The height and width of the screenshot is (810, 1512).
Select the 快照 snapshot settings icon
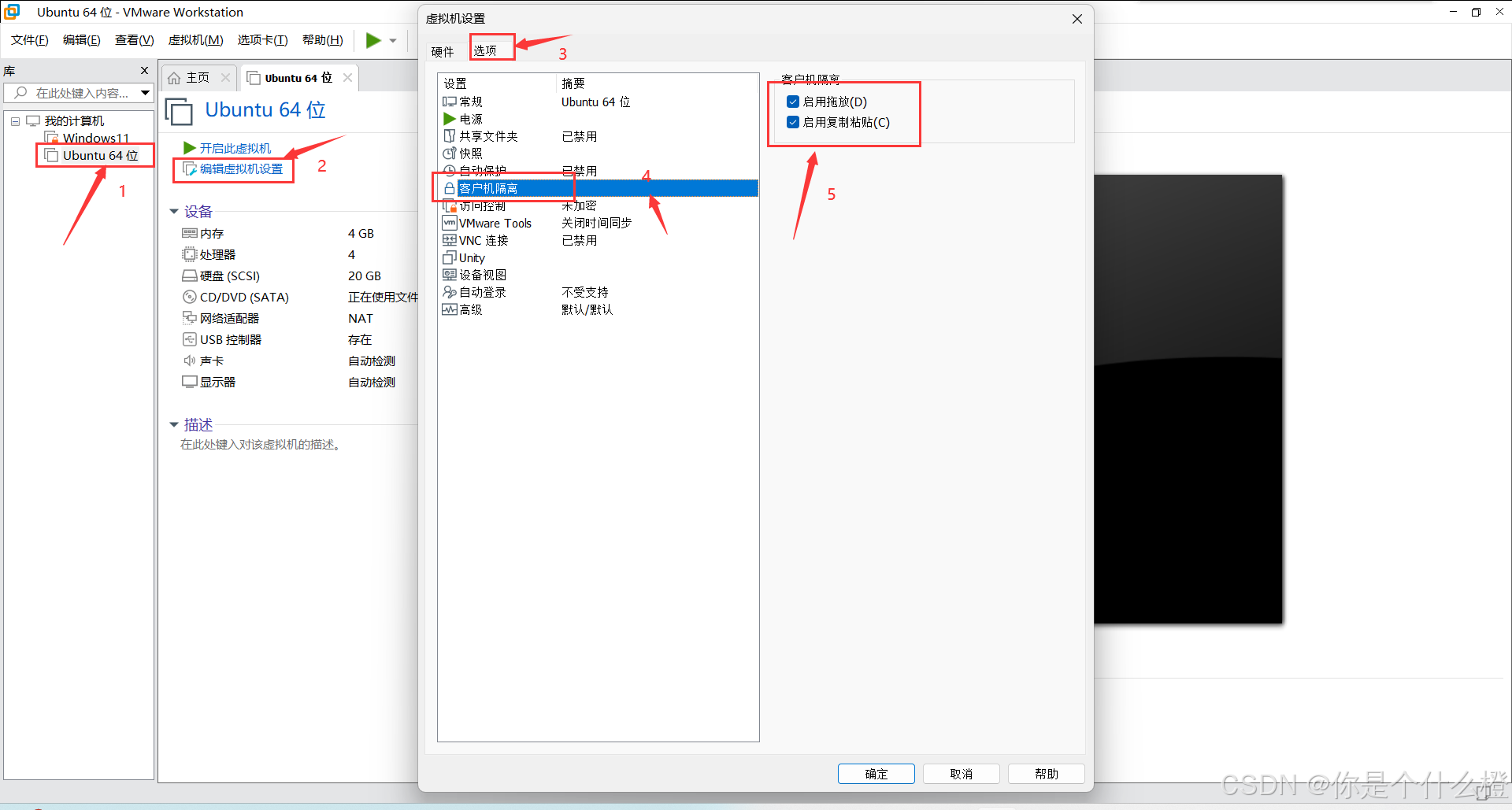point(450,153)
